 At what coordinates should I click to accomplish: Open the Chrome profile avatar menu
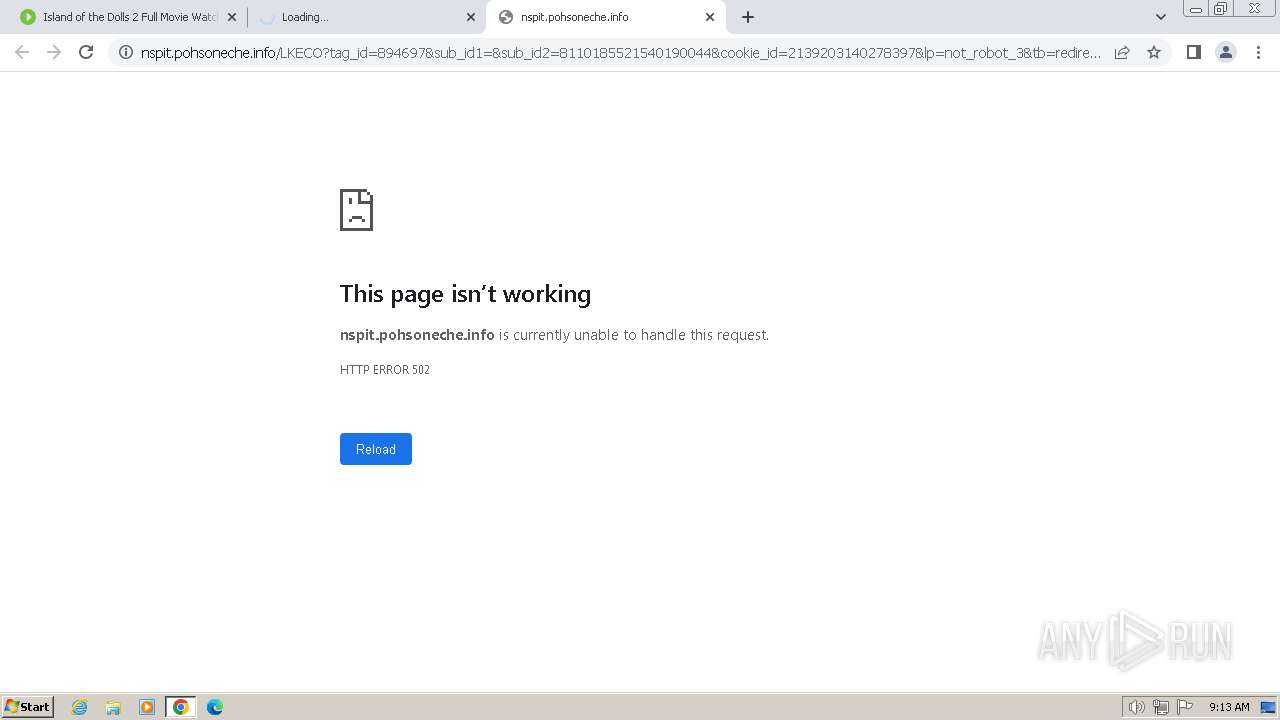[x=1226, y=52]
